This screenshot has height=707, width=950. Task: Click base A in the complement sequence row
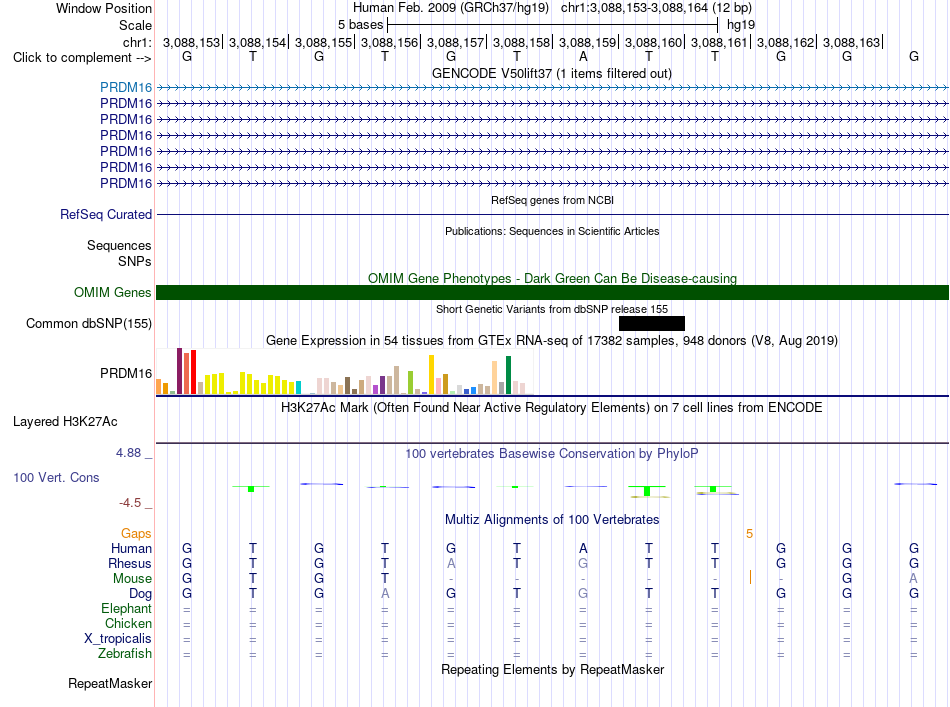[583, 57]
